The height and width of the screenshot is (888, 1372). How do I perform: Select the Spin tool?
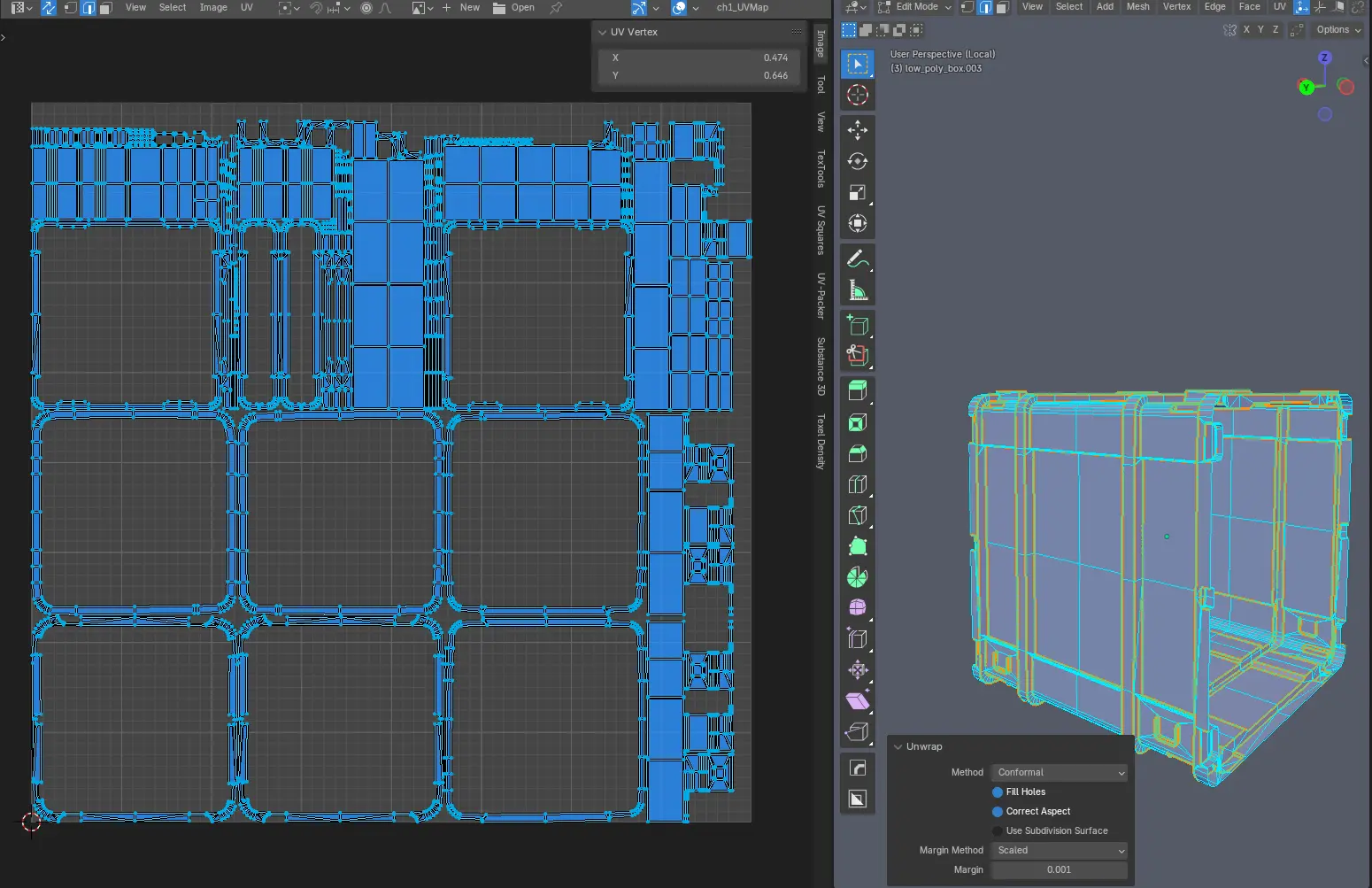click(857, 577)
